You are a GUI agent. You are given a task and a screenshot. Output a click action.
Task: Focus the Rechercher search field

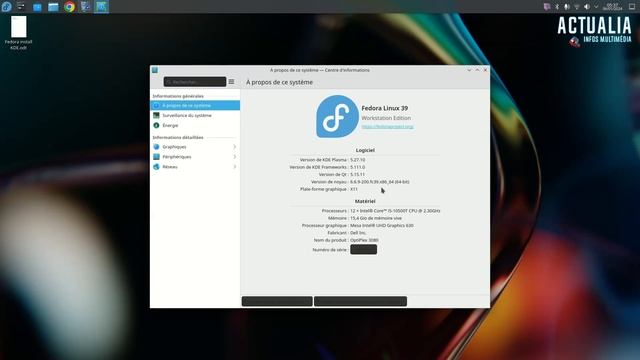tap(195, 82)
